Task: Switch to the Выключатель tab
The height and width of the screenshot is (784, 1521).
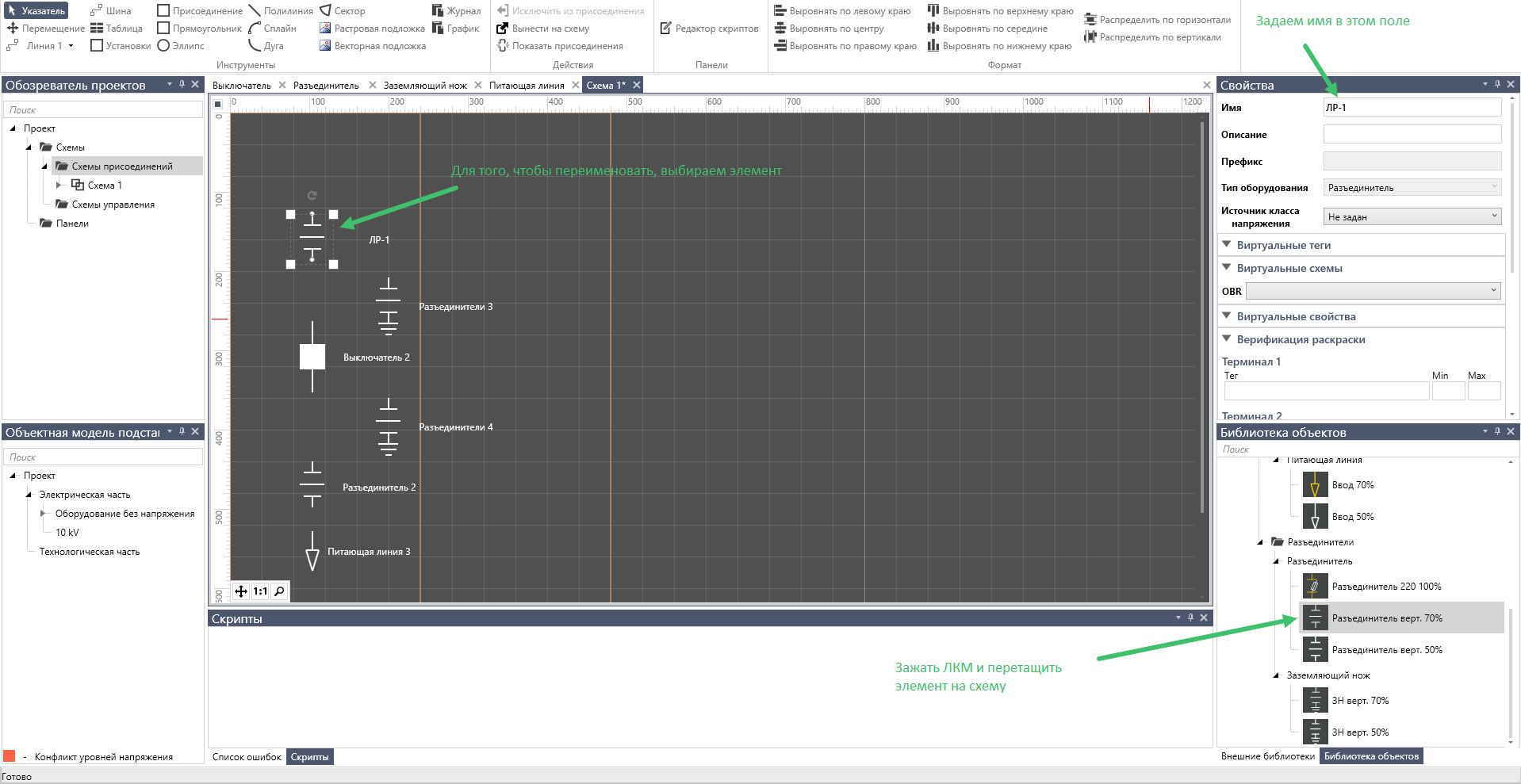Action: 242,85
